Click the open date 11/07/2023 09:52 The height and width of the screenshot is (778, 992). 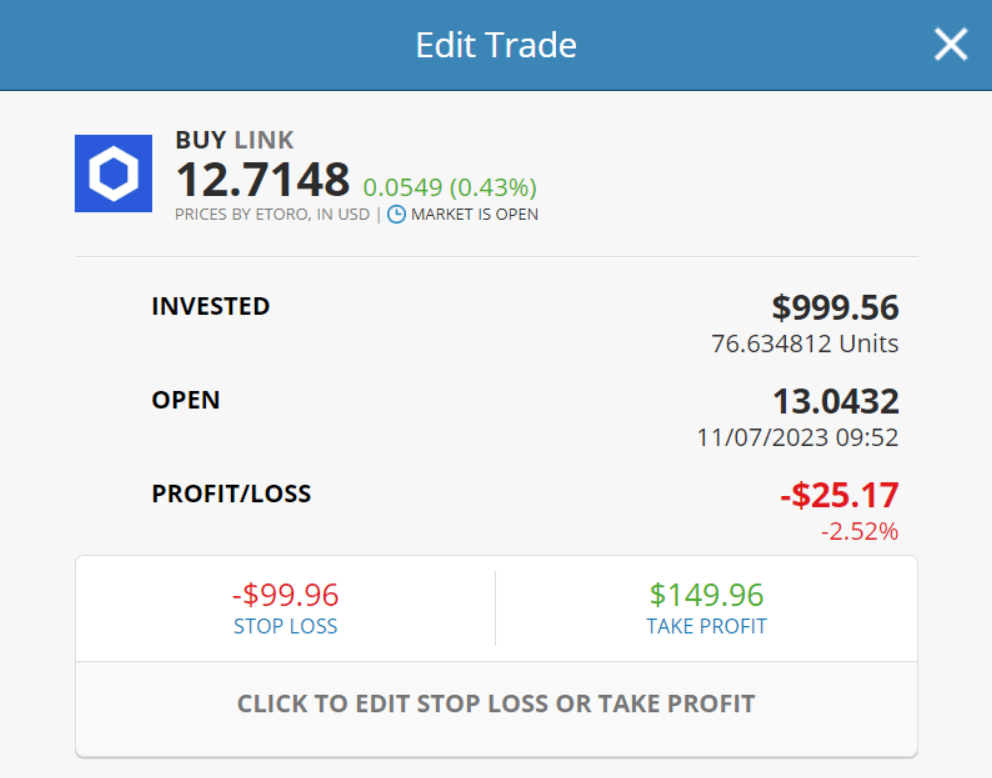[797, 438]
